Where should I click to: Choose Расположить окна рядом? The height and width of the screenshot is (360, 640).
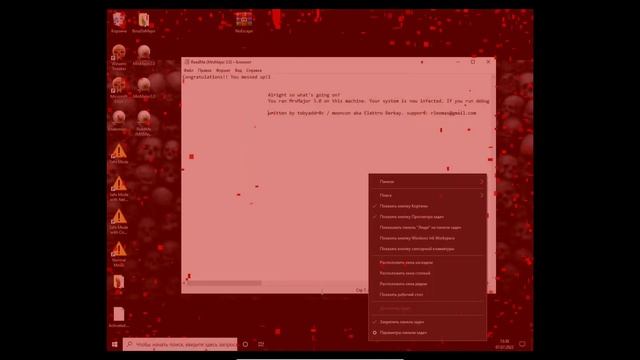pos(427,284)
